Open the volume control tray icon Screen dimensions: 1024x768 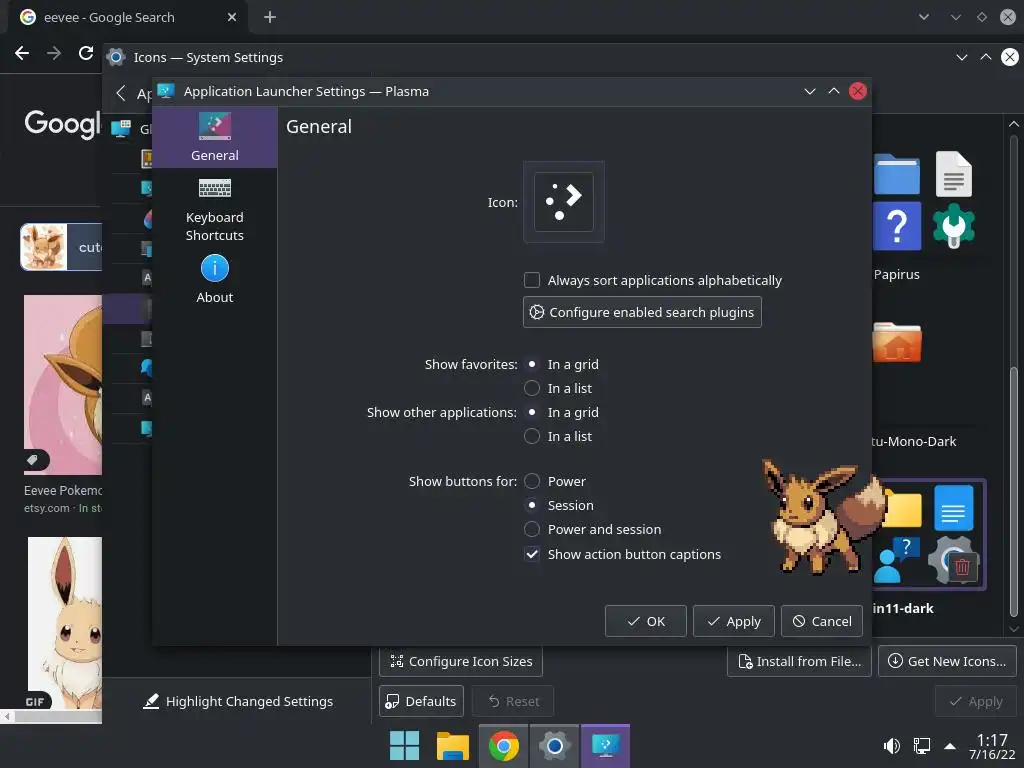coord(891,746)
